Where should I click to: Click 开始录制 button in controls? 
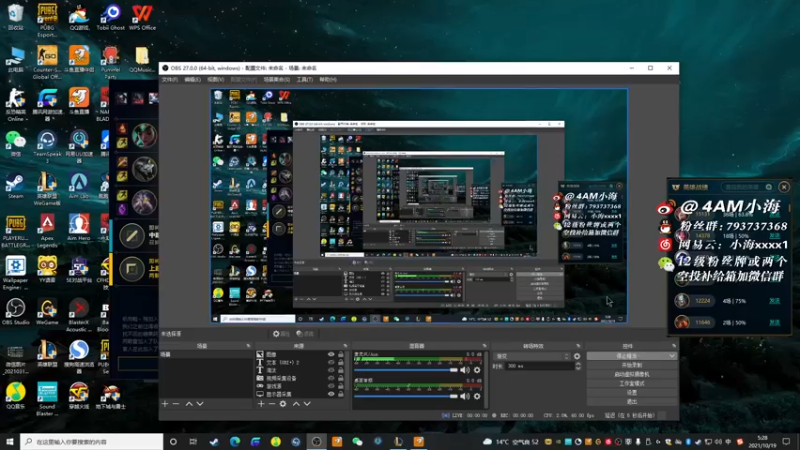[632, 365]
